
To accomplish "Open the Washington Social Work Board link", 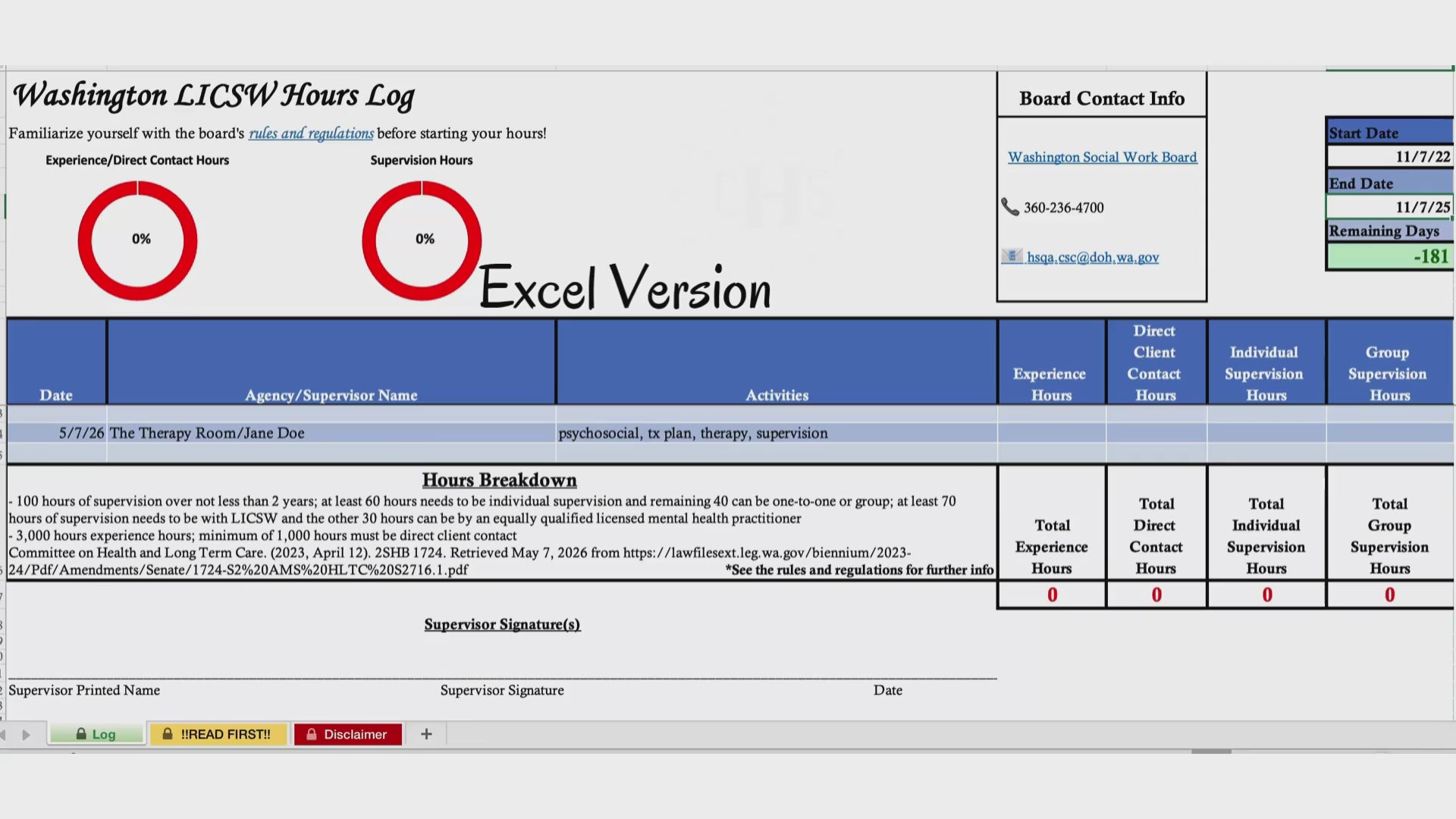I will tap(1102, 157).
